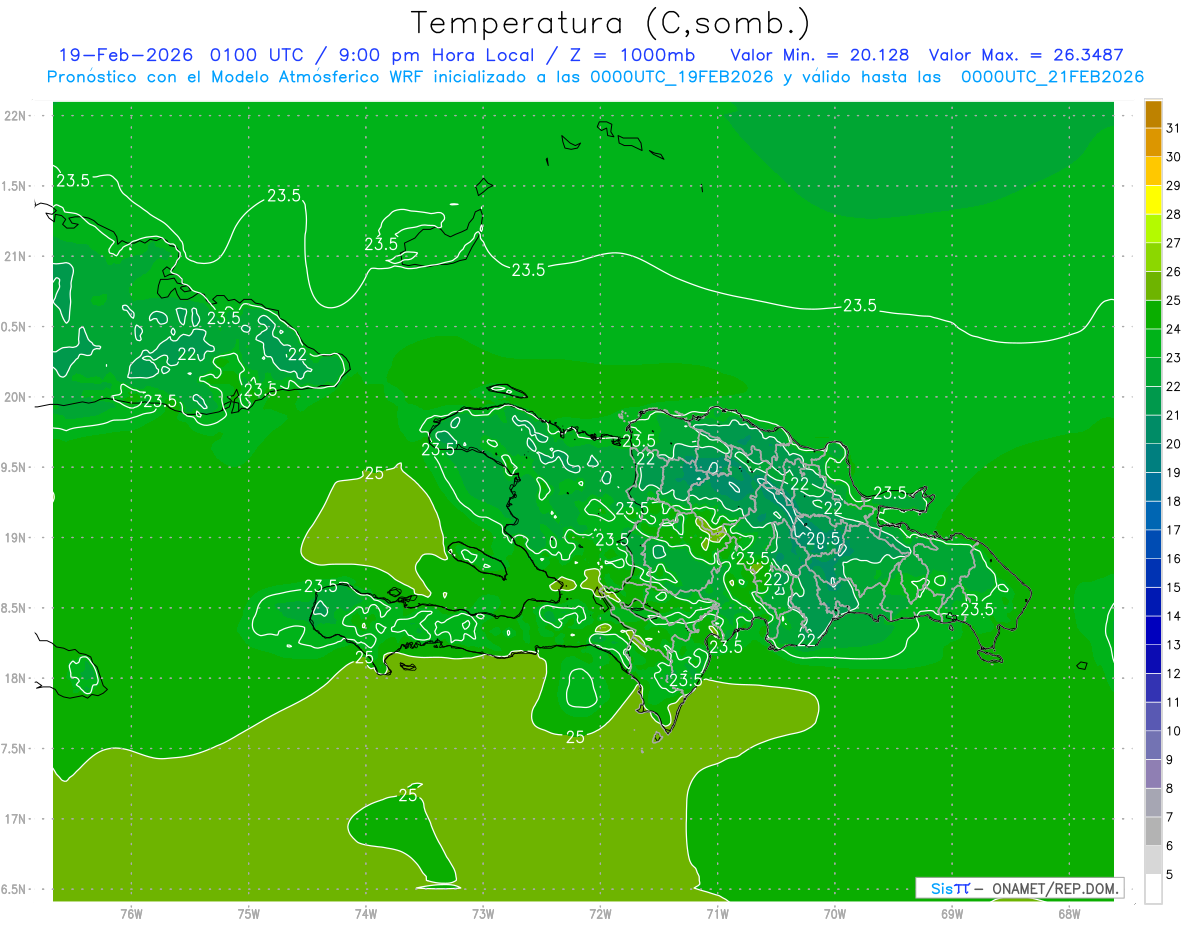This screenshot has width=1200, height=927.
Task: Click the '20.5' contour label on the map
Action: pos(823,539)
